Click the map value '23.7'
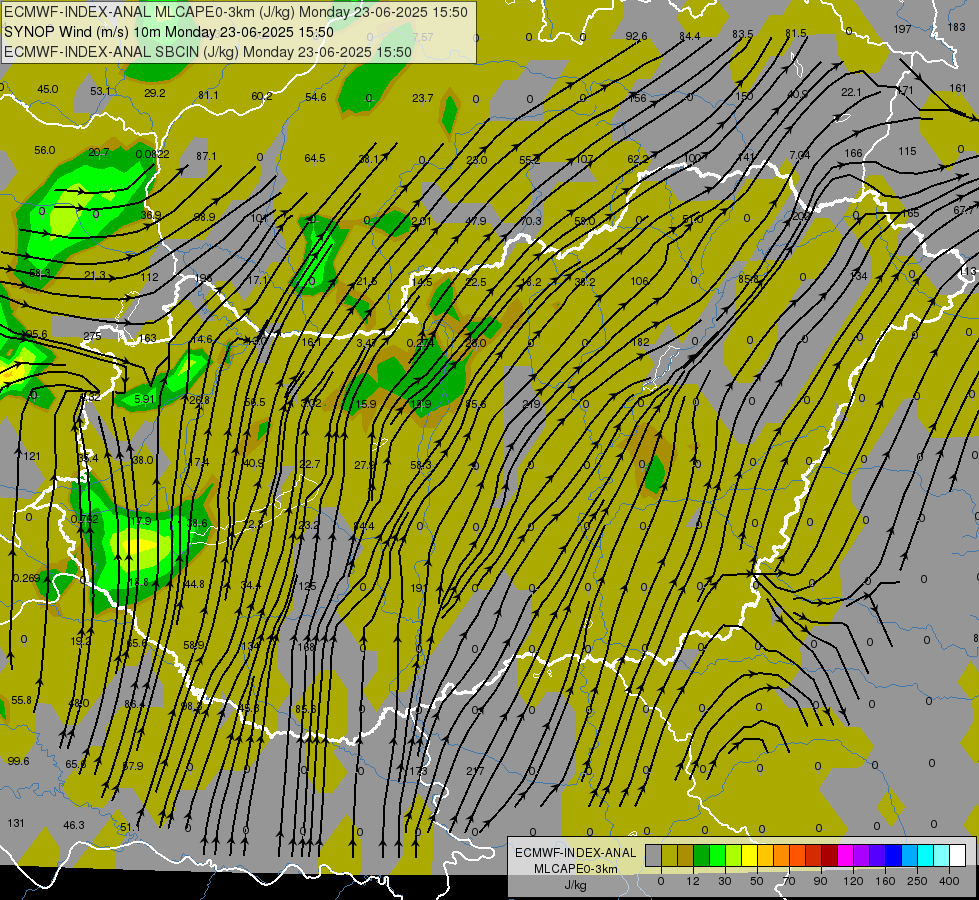 [423, 98]
